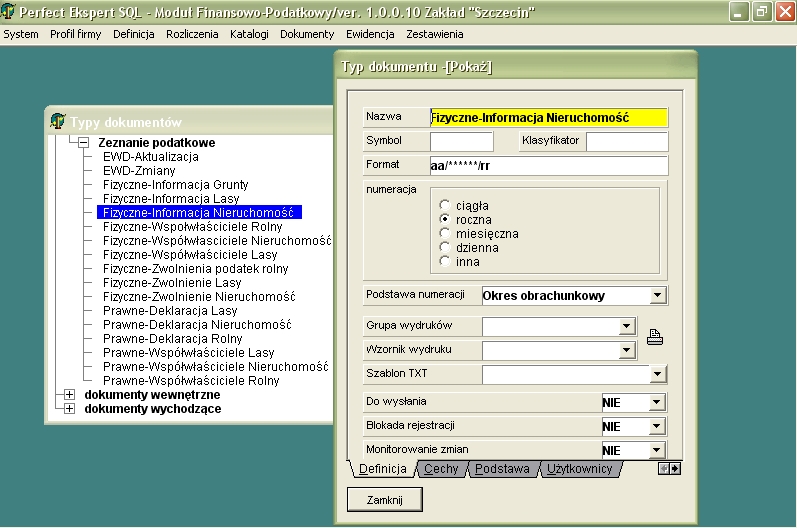Click the Typy dokumentów window icon
Viewport: 797px width, 528px height.
(x=58, y=121)
